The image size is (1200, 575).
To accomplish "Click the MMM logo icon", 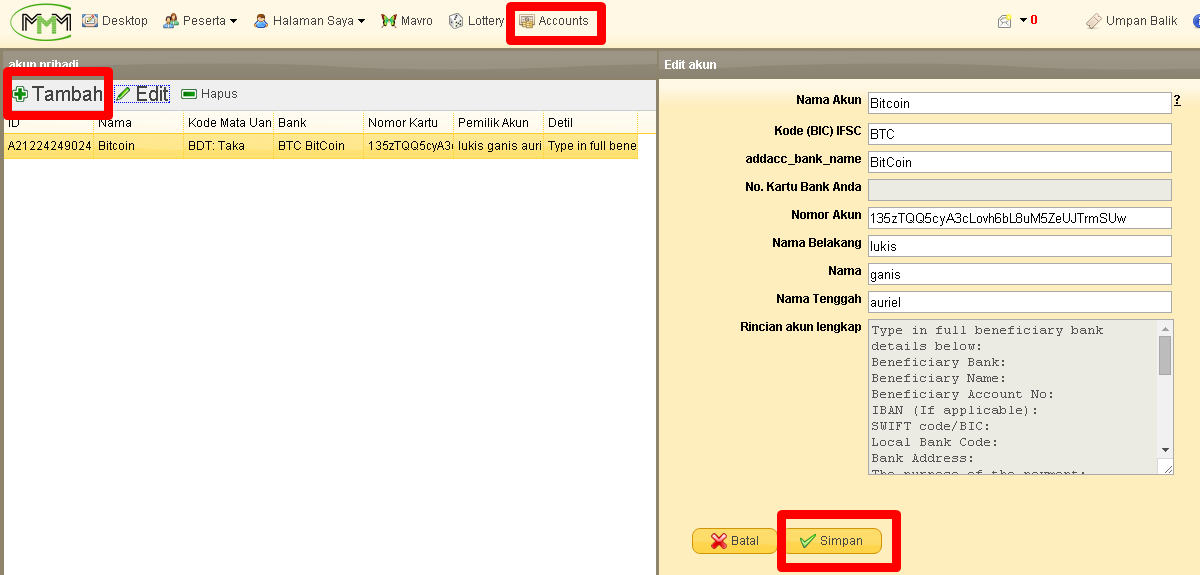I will (41, 21).
